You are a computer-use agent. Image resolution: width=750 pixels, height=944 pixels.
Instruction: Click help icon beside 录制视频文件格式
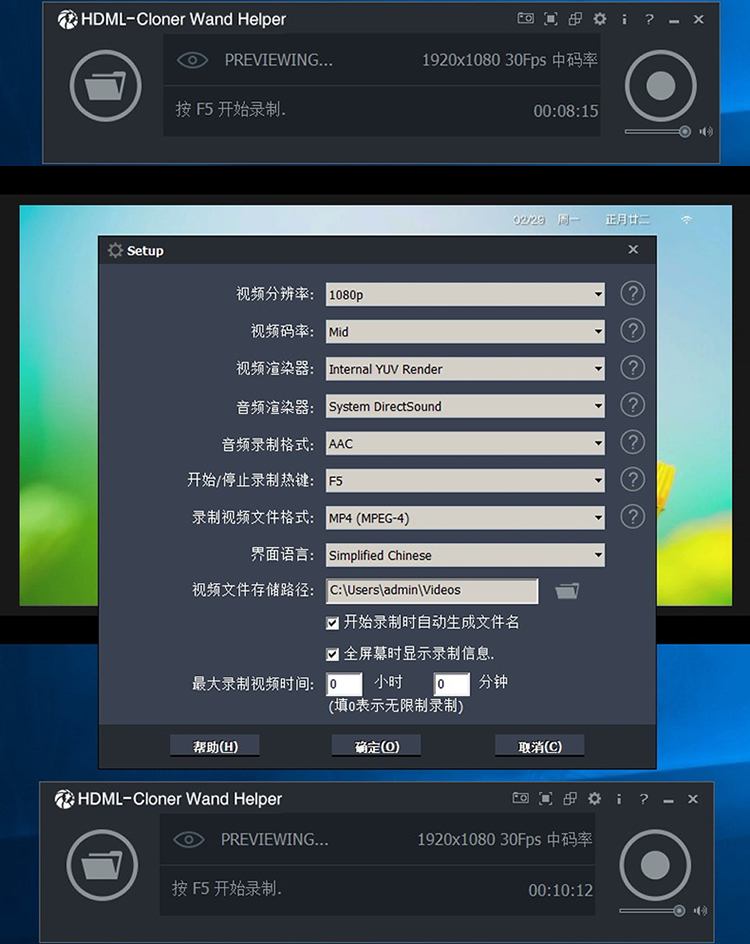633,517
